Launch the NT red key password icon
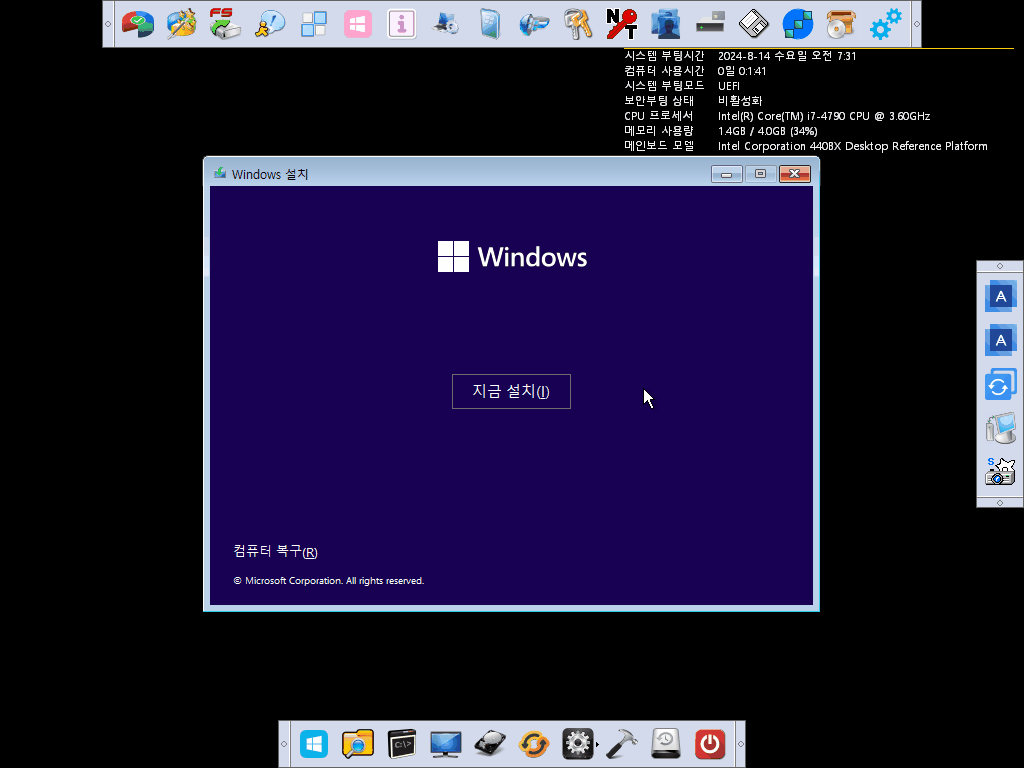The image size is (1024, 768). [x=622, y=24]
